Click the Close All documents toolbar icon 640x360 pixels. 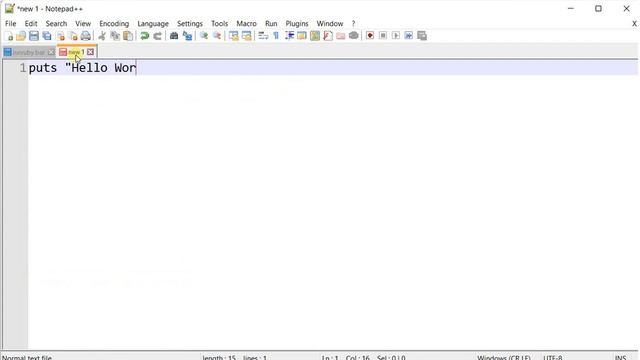73,36
